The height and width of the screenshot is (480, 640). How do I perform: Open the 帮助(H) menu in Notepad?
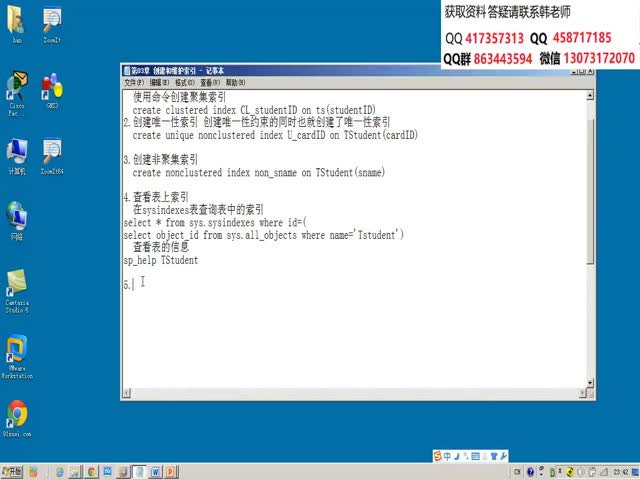tap(236, 83)
